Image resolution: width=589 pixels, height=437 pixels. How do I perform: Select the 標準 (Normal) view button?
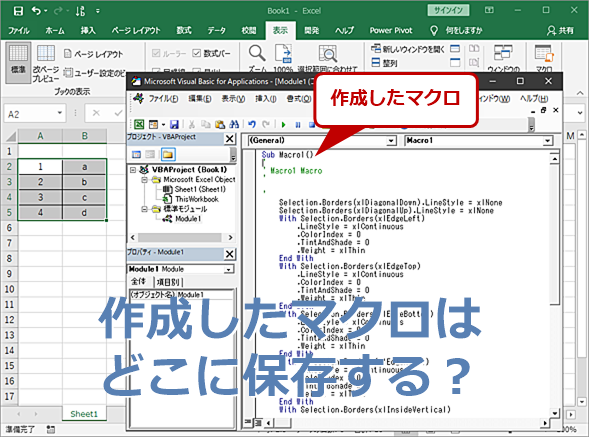pos(18,63)
